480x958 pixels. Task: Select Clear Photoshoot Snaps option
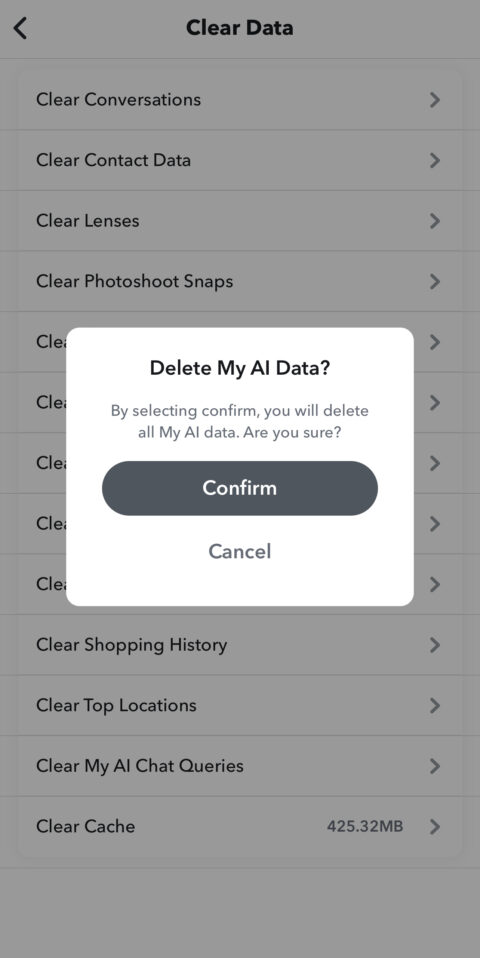pyautogui.click(x=239, y=281)
